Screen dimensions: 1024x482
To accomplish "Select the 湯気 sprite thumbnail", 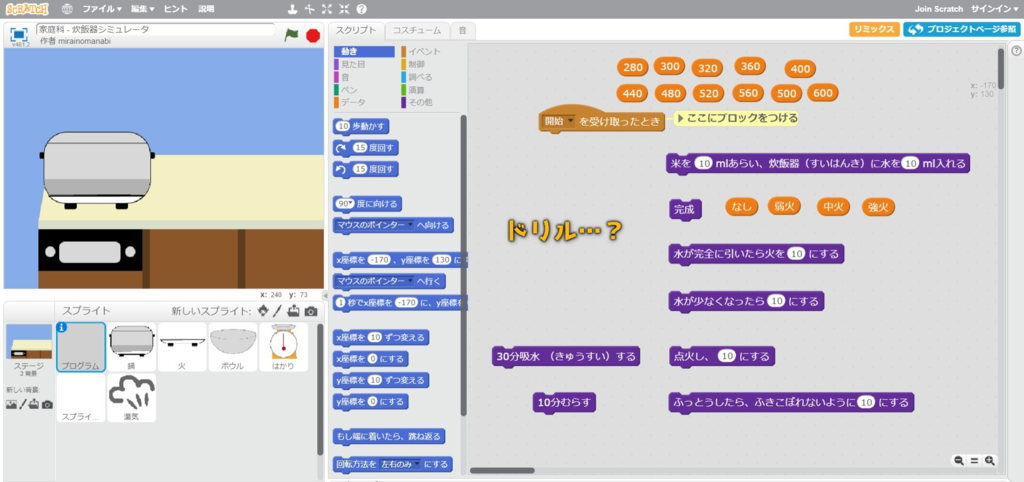I will coord(131,398).
